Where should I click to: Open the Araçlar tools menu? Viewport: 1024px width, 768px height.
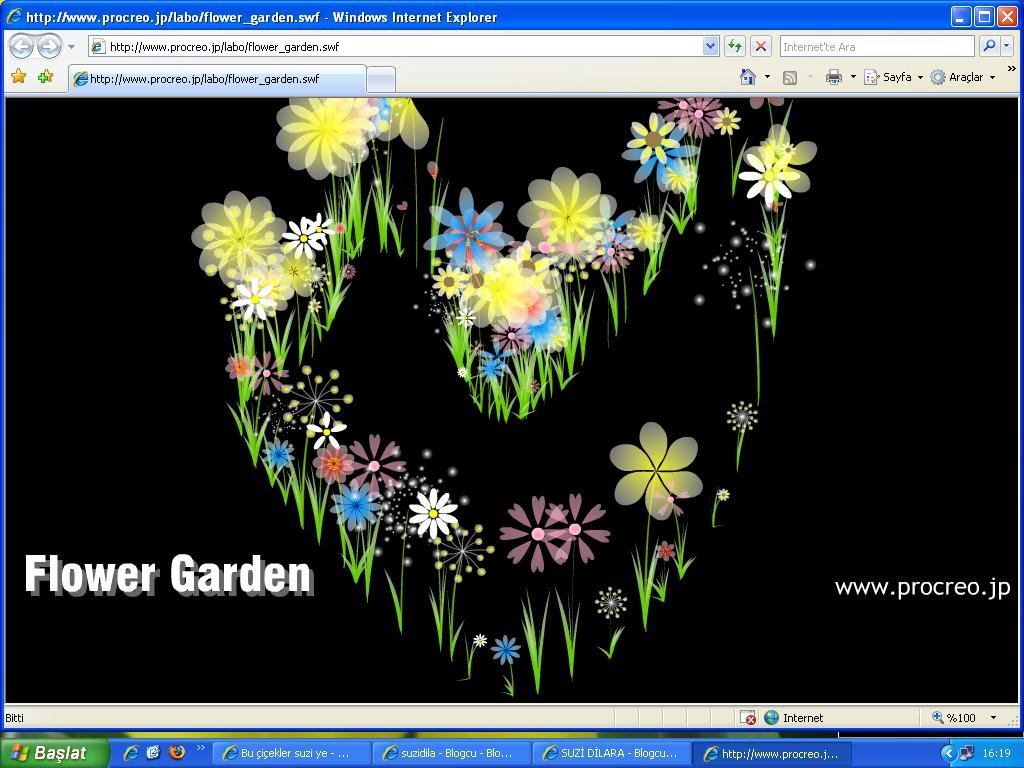(x=963, y=77)
